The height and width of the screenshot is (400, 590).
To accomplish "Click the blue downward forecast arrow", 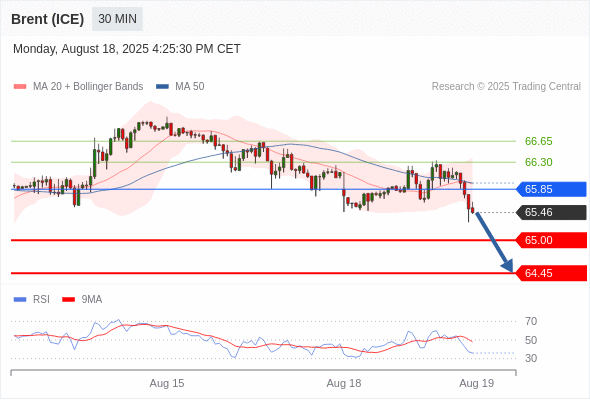I will click(x=495, y=242).
